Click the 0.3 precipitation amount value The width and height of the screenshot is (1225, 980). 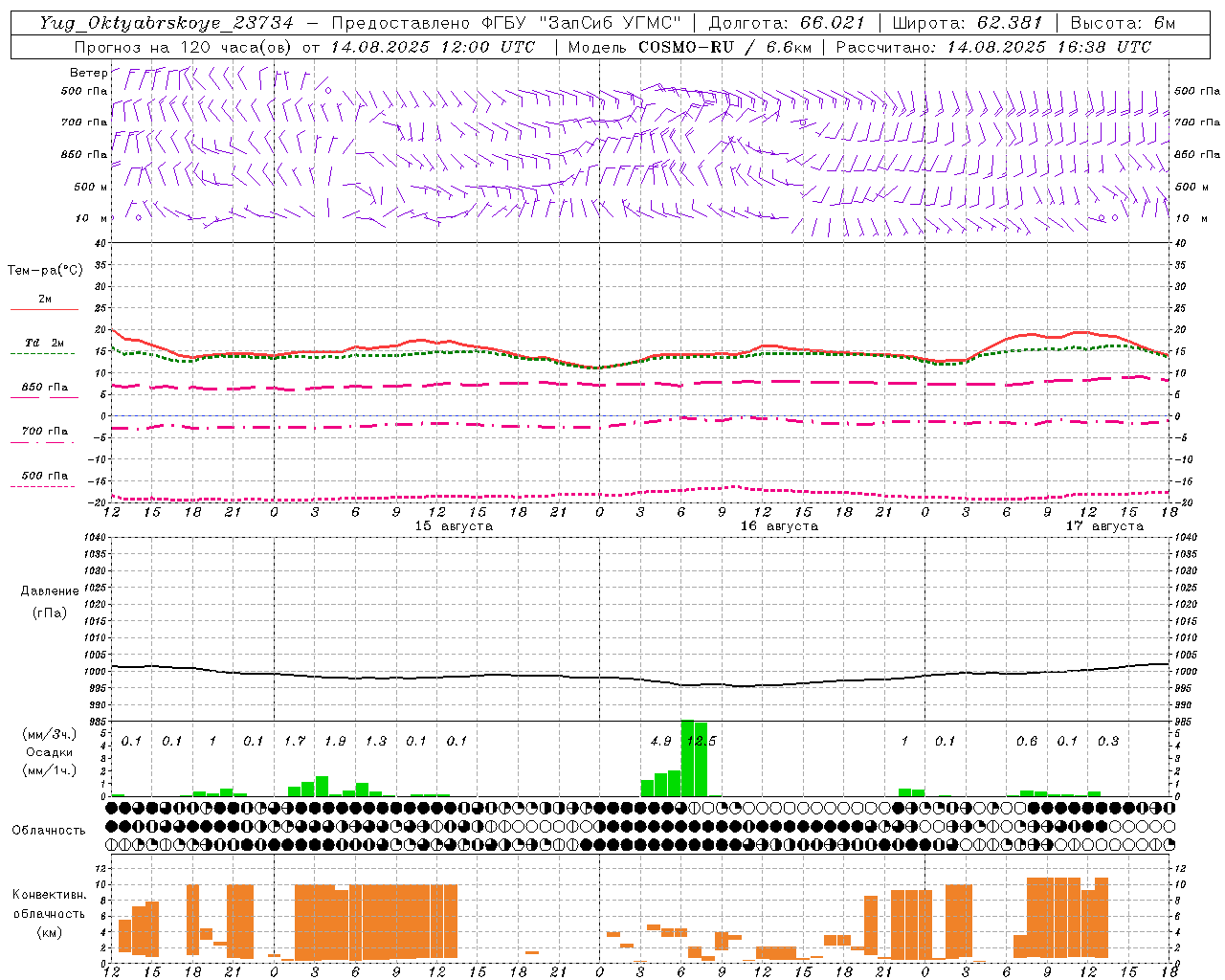[1108, 742]
